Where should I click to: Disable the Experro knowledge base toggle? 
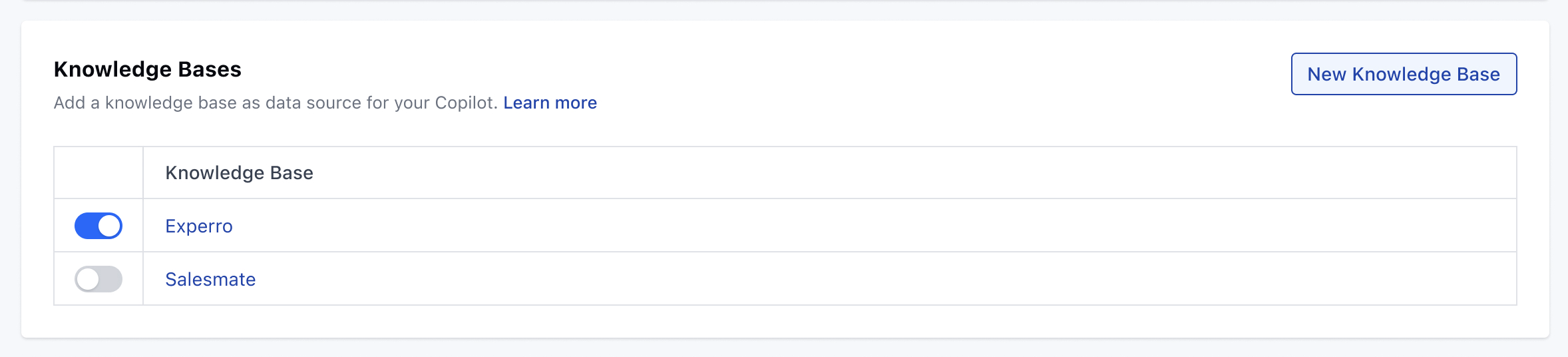(98, 226)
